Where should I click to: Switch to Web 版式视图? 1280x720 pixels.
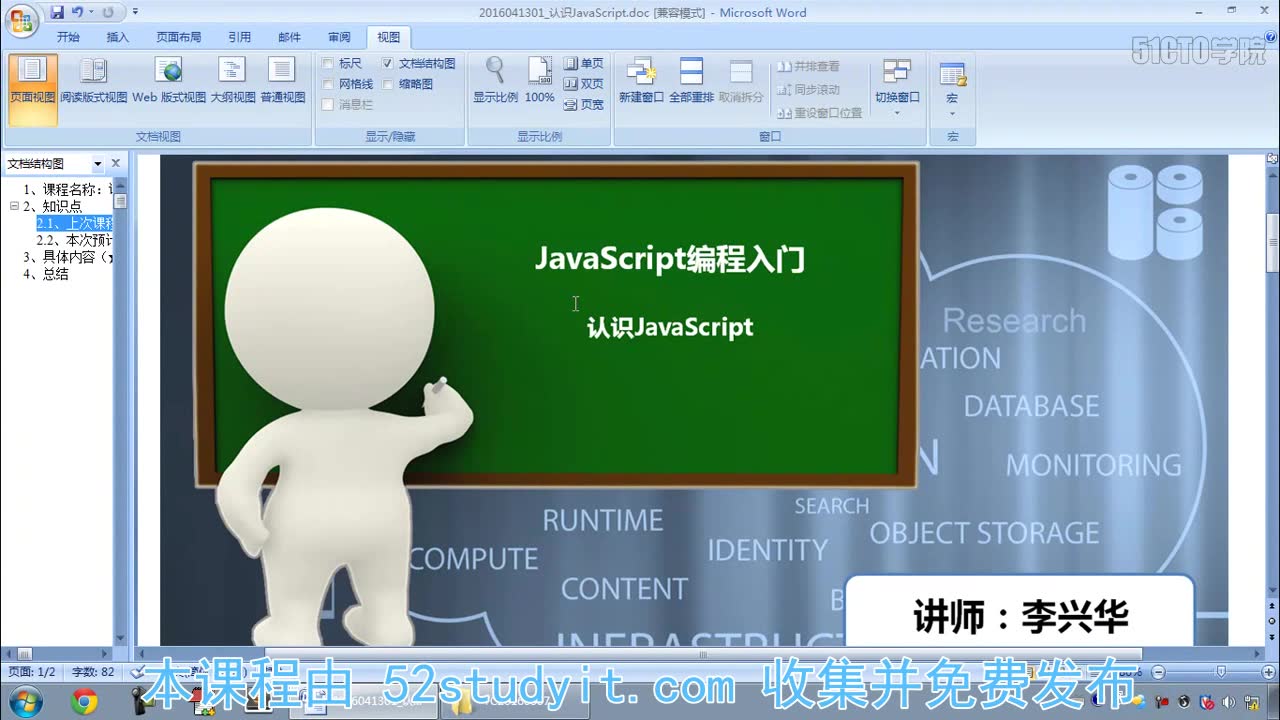[x=169, y=82]
